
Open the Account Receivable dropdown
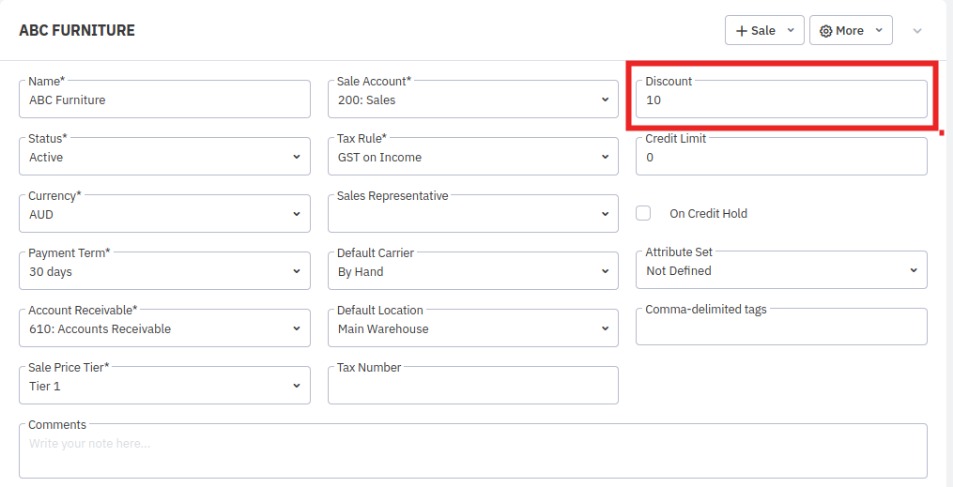164,329
